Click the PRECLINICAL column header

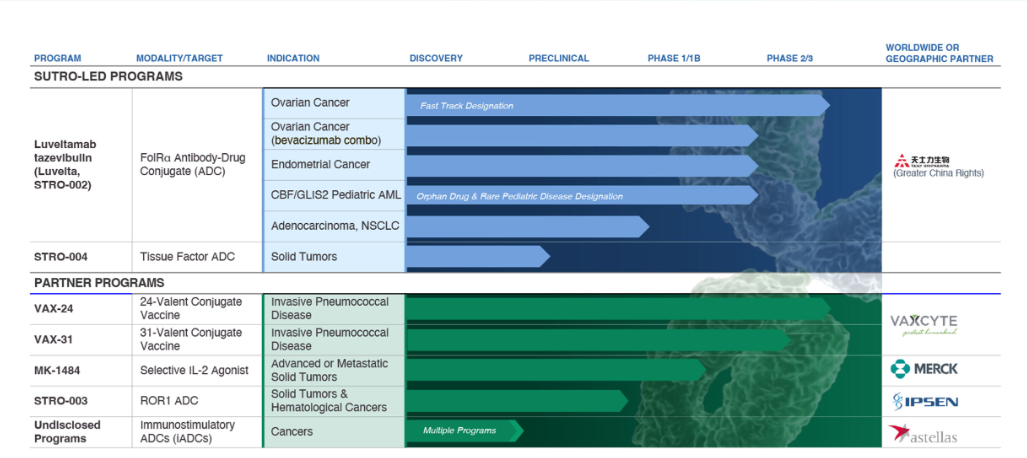point(557,58)
